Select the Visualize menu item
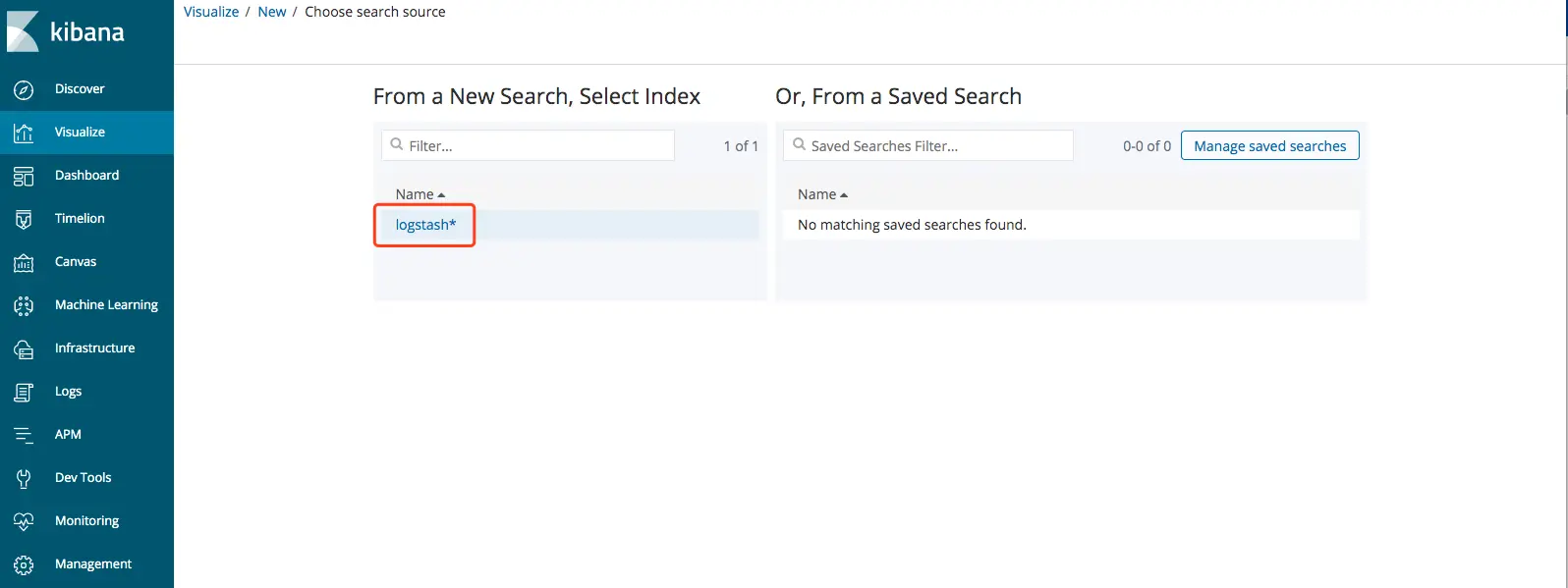The image size is (1568, 588). click(x=80, y=133)
